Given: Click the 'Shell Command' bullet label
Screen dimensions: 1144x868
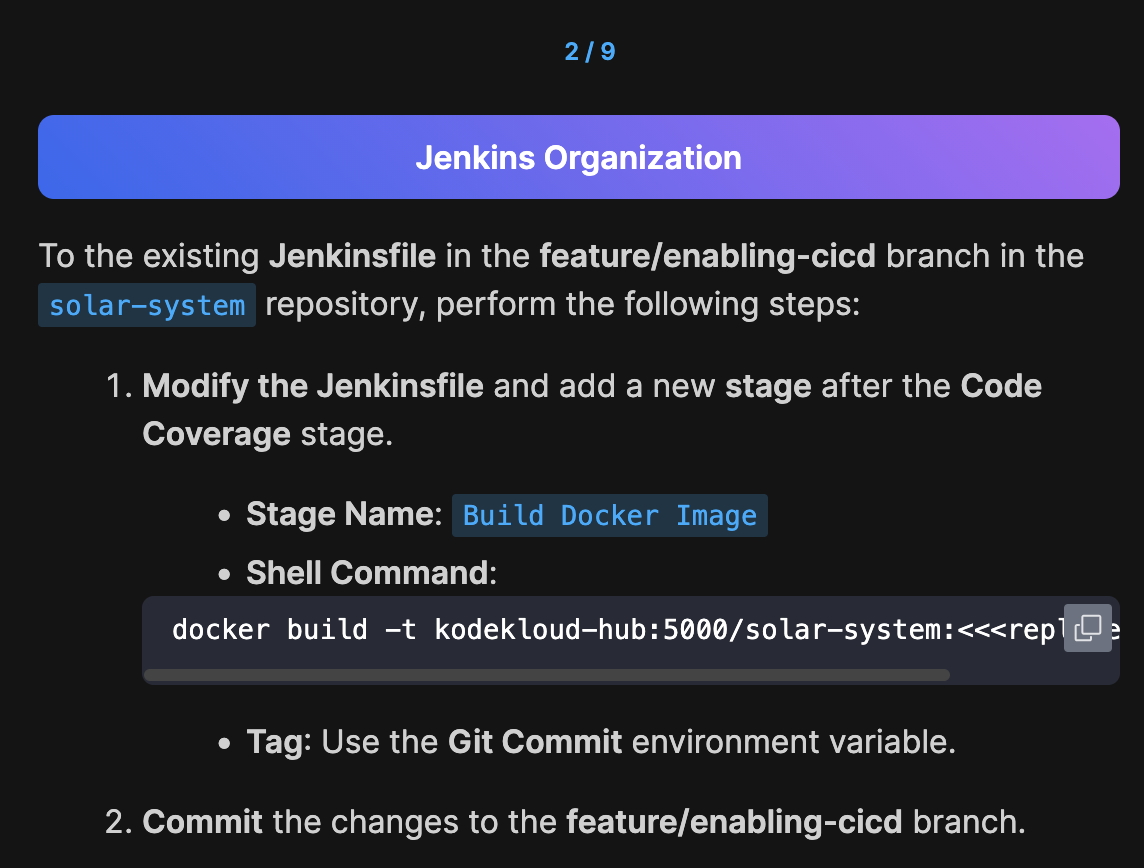Looking at the screenshot, I should click(370, 573).
